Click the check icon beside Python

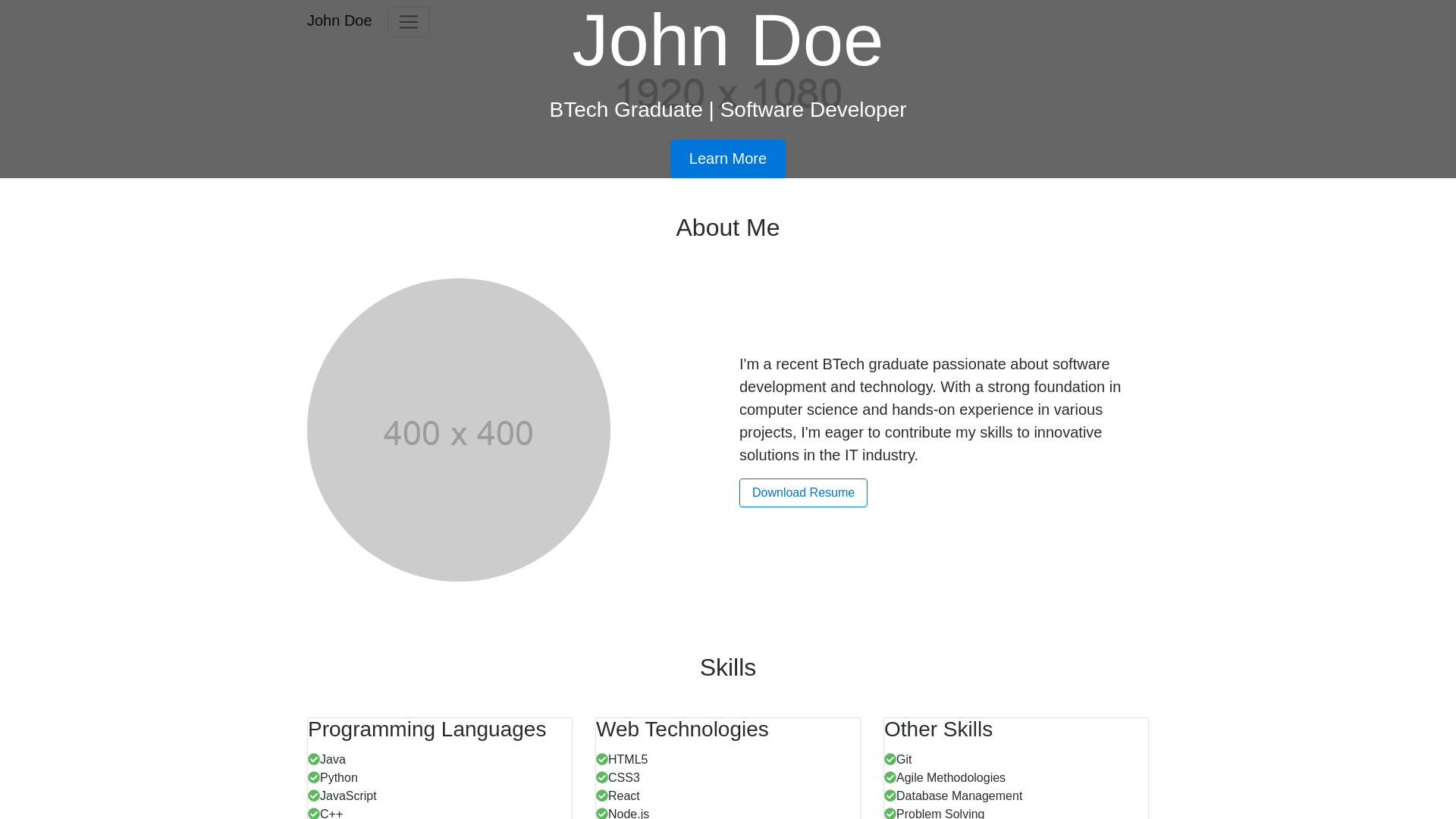(x=313, y=777)
